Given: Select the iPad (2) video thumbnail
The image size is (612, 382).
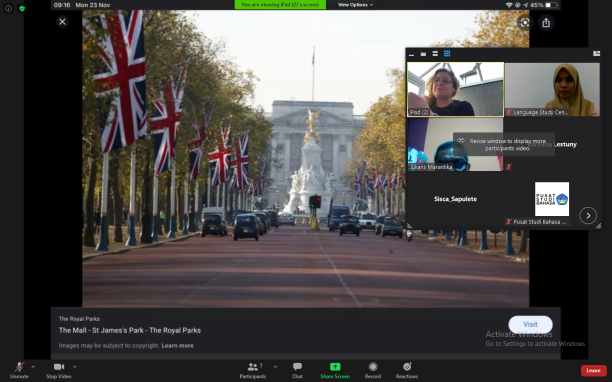Looking at the screenshot, I should pos(455,89).
